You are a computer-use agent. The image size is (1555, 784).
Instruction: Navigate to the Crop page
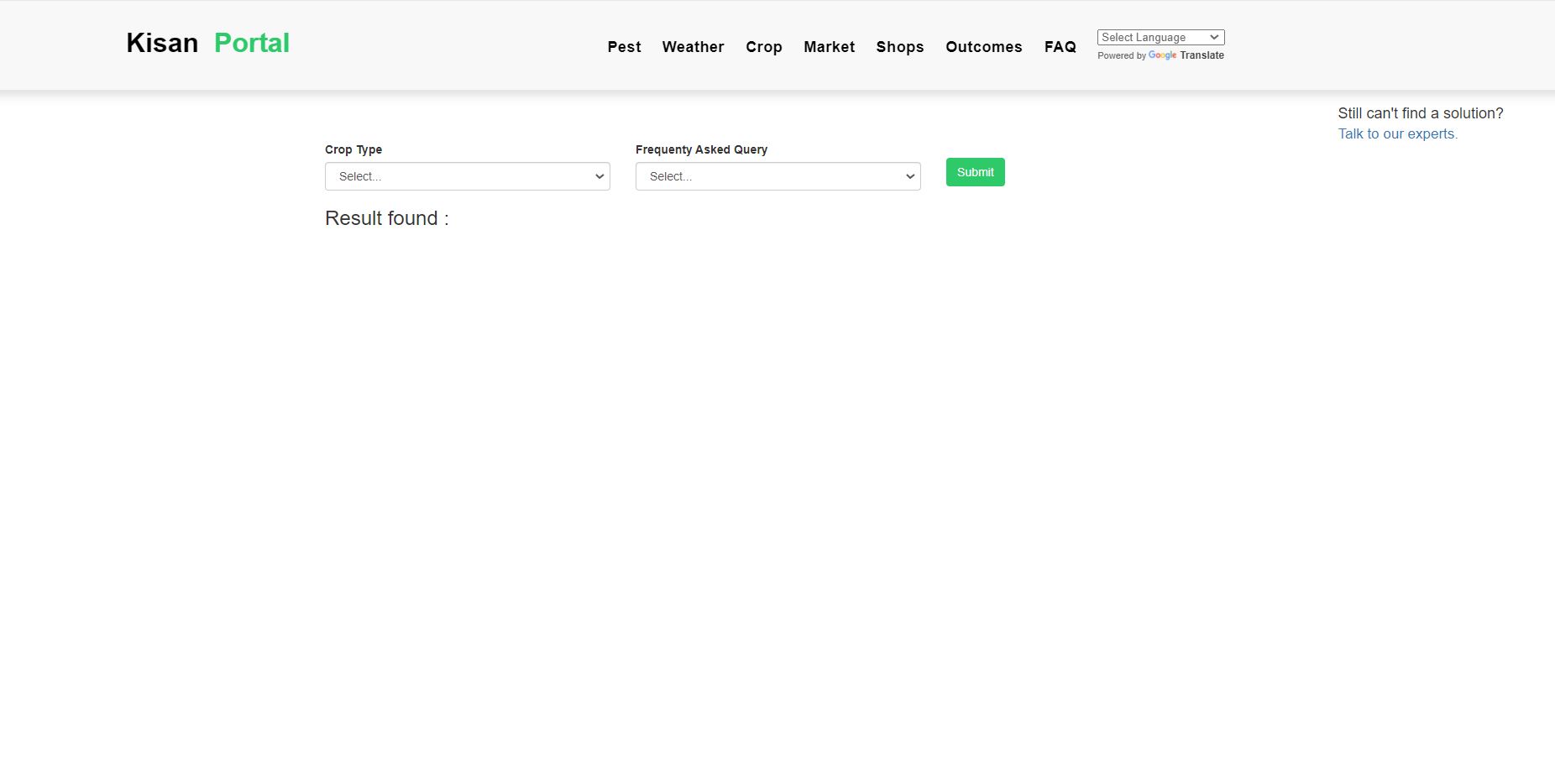tap(763, 47)
